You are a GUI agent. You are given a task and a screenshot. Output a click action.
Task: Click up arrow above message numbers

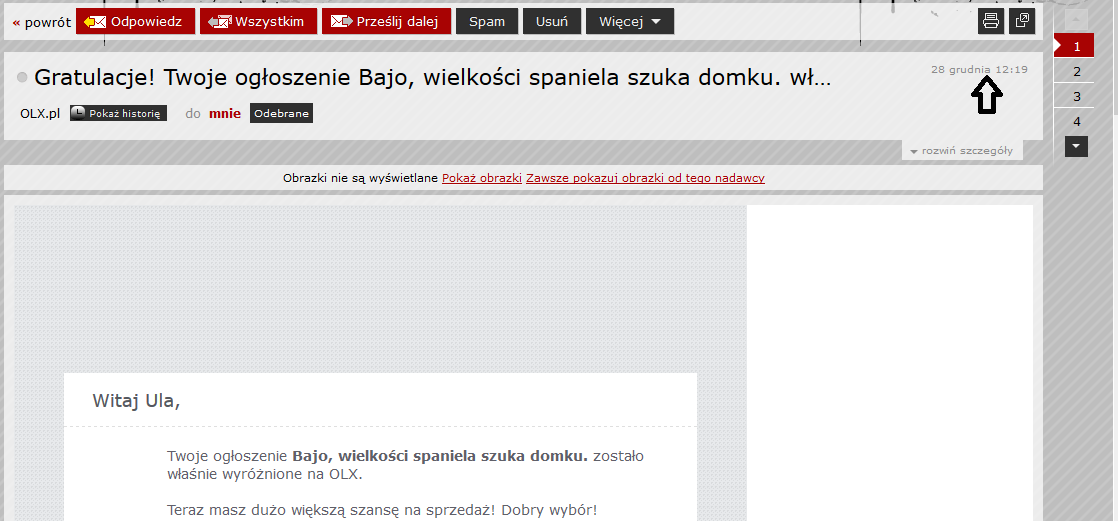pos(1076,20)
